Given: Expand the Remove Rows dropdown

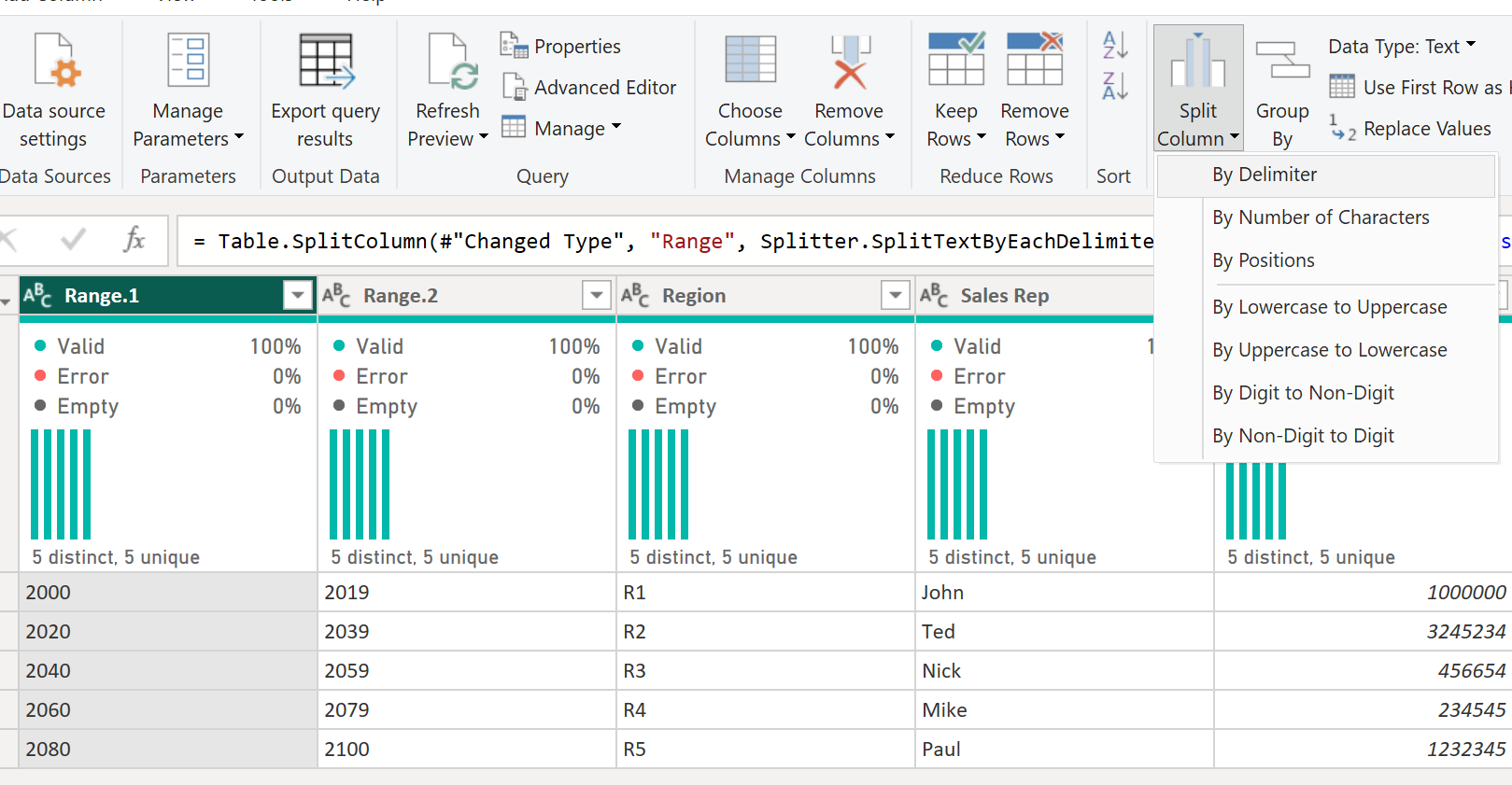Looking at the screenshot, I should pyautogui.click(x=1034, y=138).
